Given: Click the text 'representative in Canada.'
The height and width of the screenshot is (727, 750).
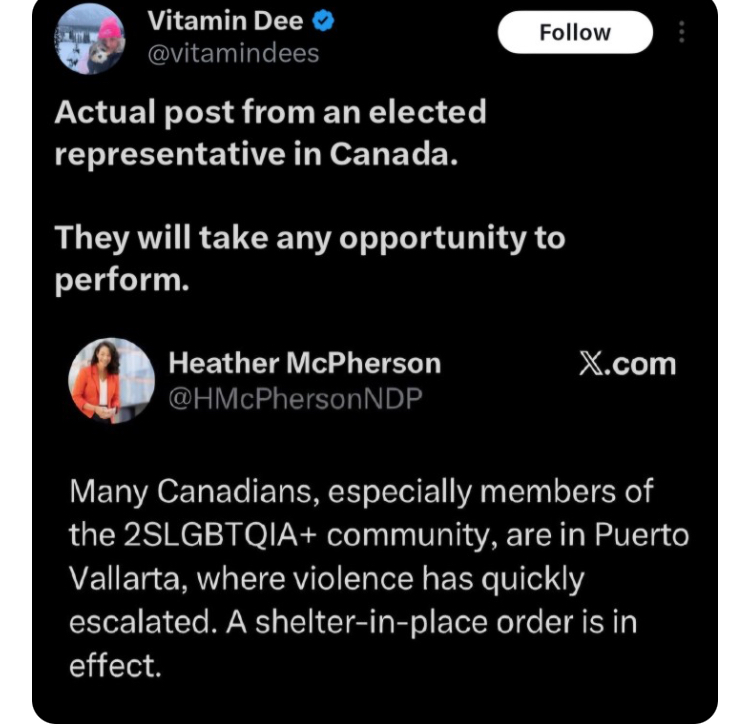Looking at the screenshot, I should click(256, 155).
